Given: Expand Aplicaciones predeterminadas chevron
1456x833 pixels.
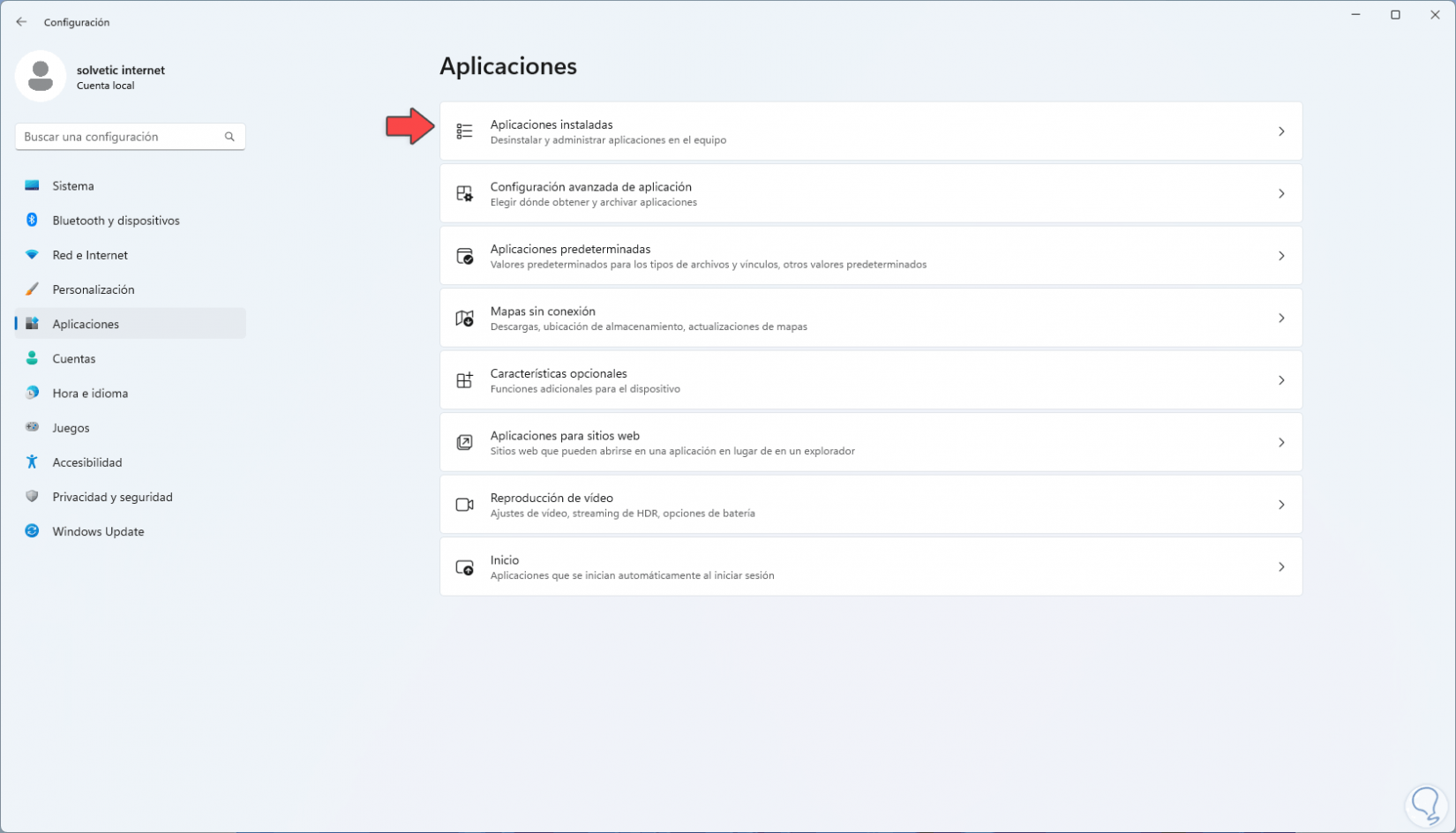Looking at the screenshot, I should coord(1281,256).
